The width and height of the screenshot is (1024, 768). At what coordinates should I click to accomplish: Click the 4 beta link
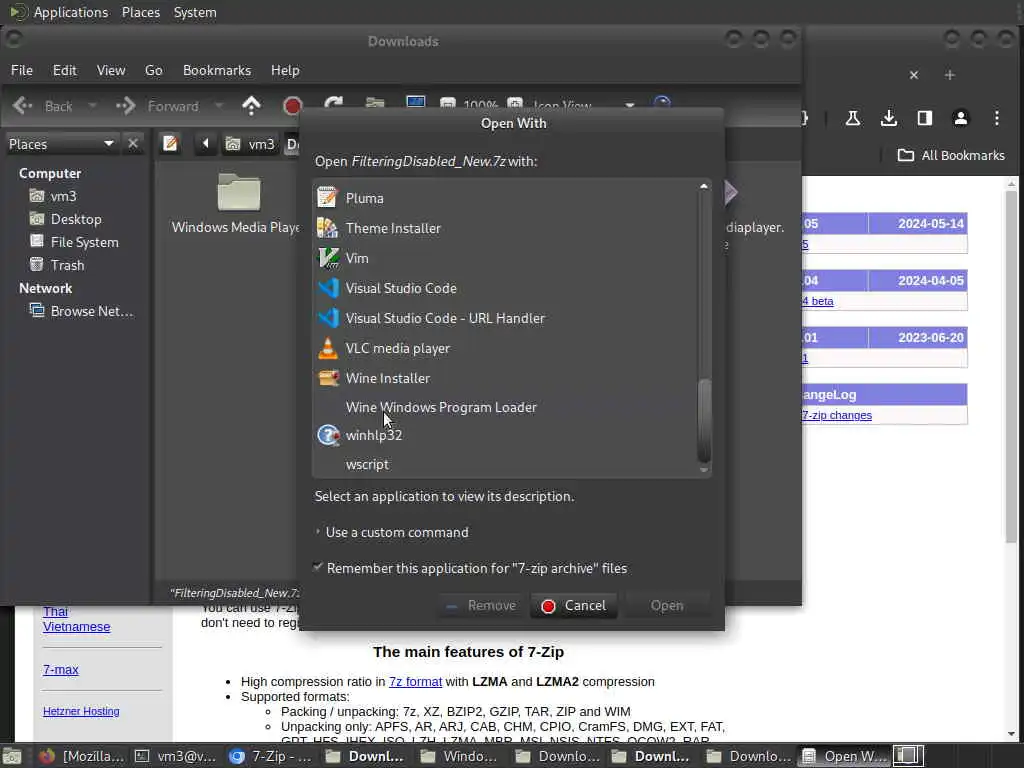[818, 301]
